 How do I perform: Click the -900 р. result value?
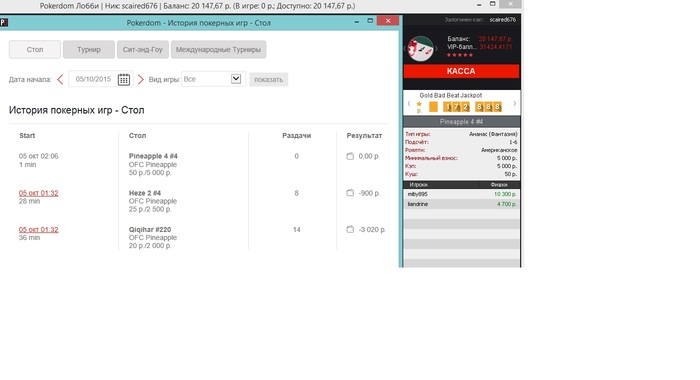click(369, 193)
